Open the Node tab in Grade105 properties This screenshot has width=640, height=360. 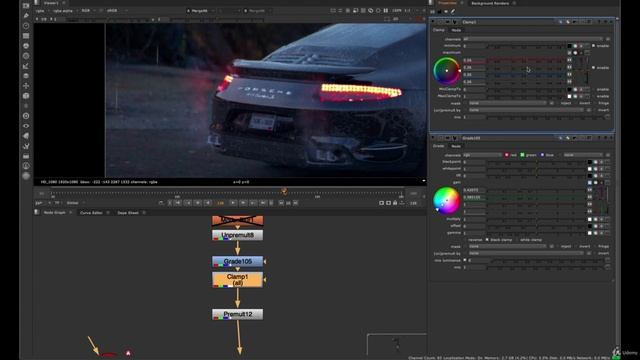(x=456, y=146)
